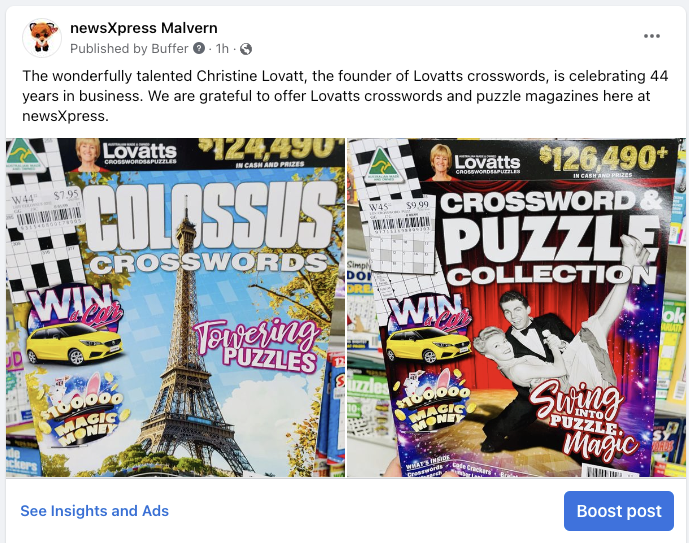
Task: Click the $126,490+ prize text on right cover
Action: pos(603,159)
